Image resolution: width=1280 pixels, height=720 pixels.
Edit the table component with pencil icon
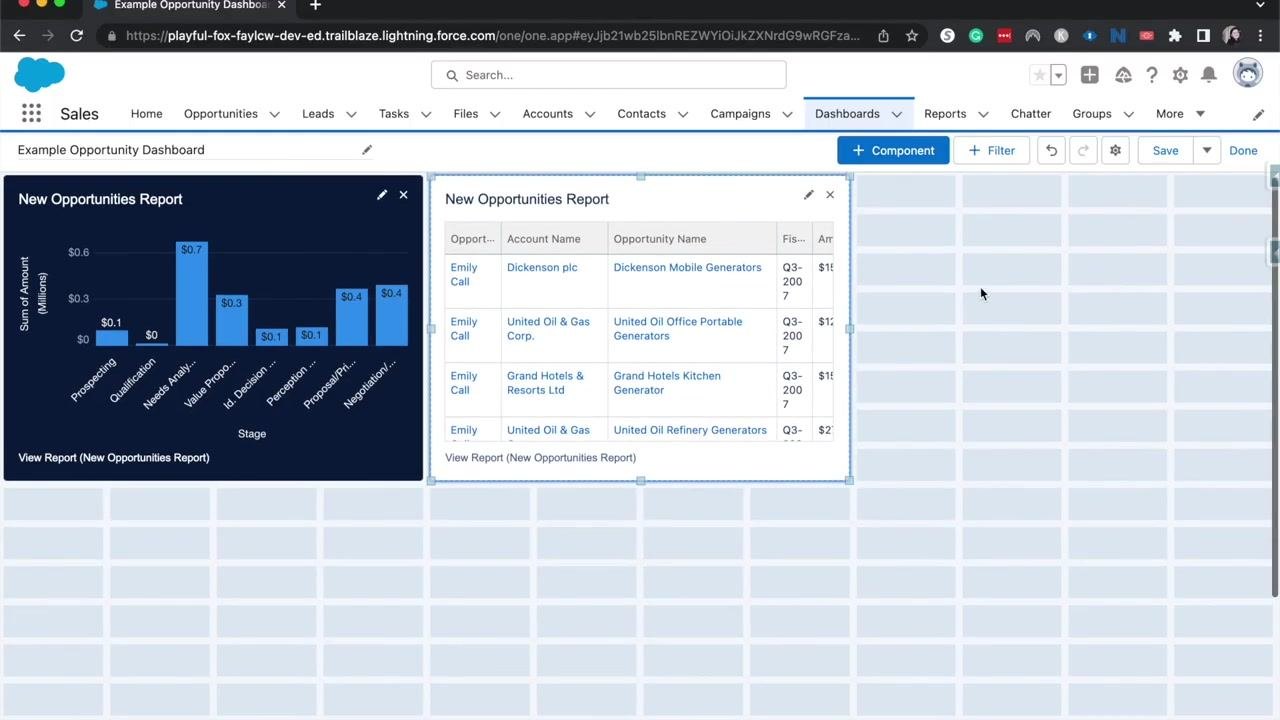[x=809, y=195]
